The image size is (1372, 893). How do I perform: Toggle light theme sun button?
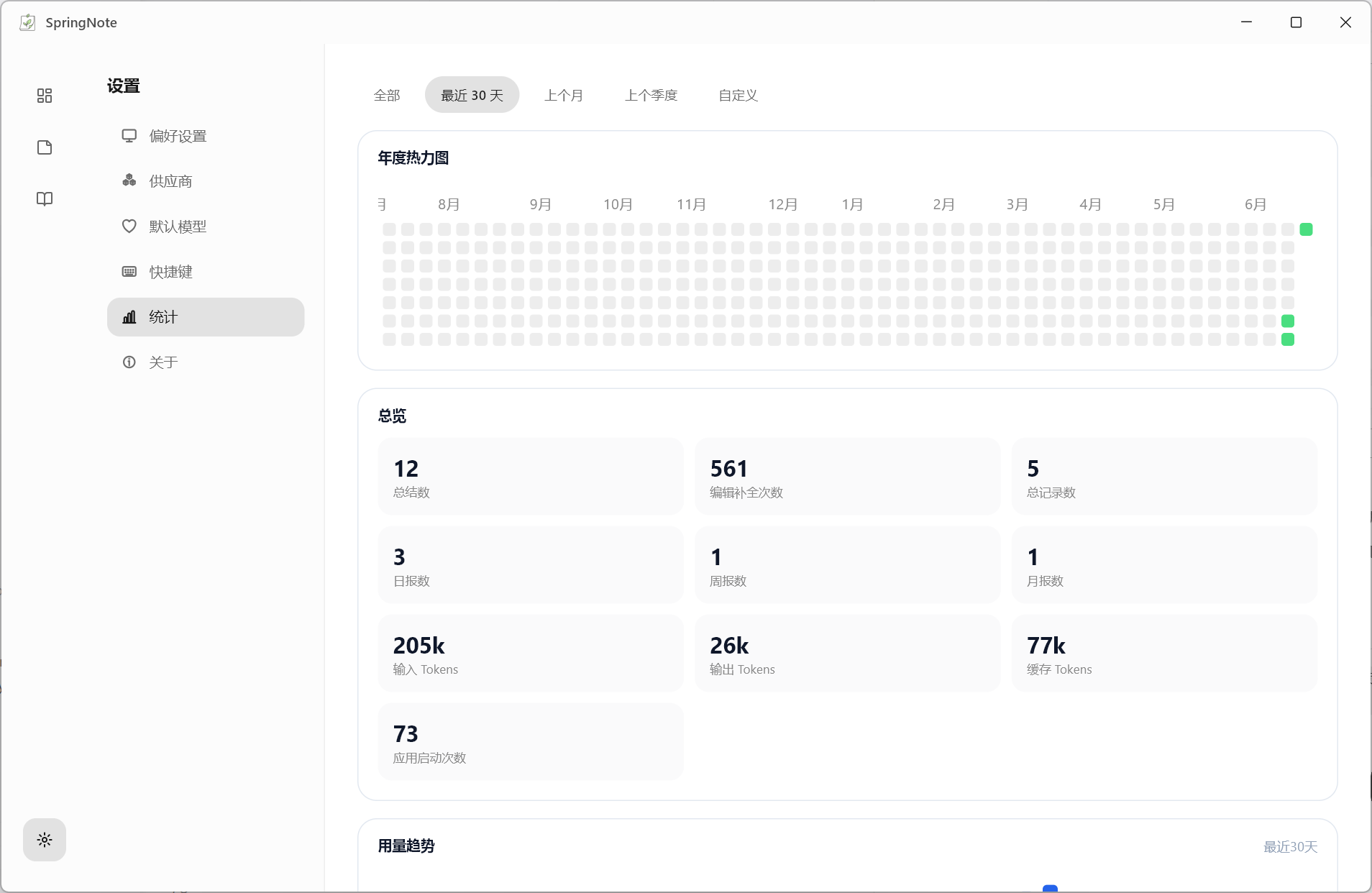click(45, 840)
